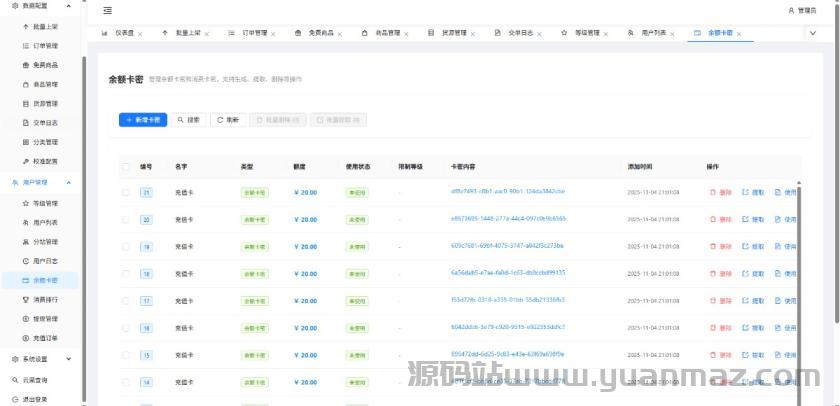This screenshot has width=840, height=406.
Task: Expand the 系统设置 sidebar group
Action: tap(40, 358)
